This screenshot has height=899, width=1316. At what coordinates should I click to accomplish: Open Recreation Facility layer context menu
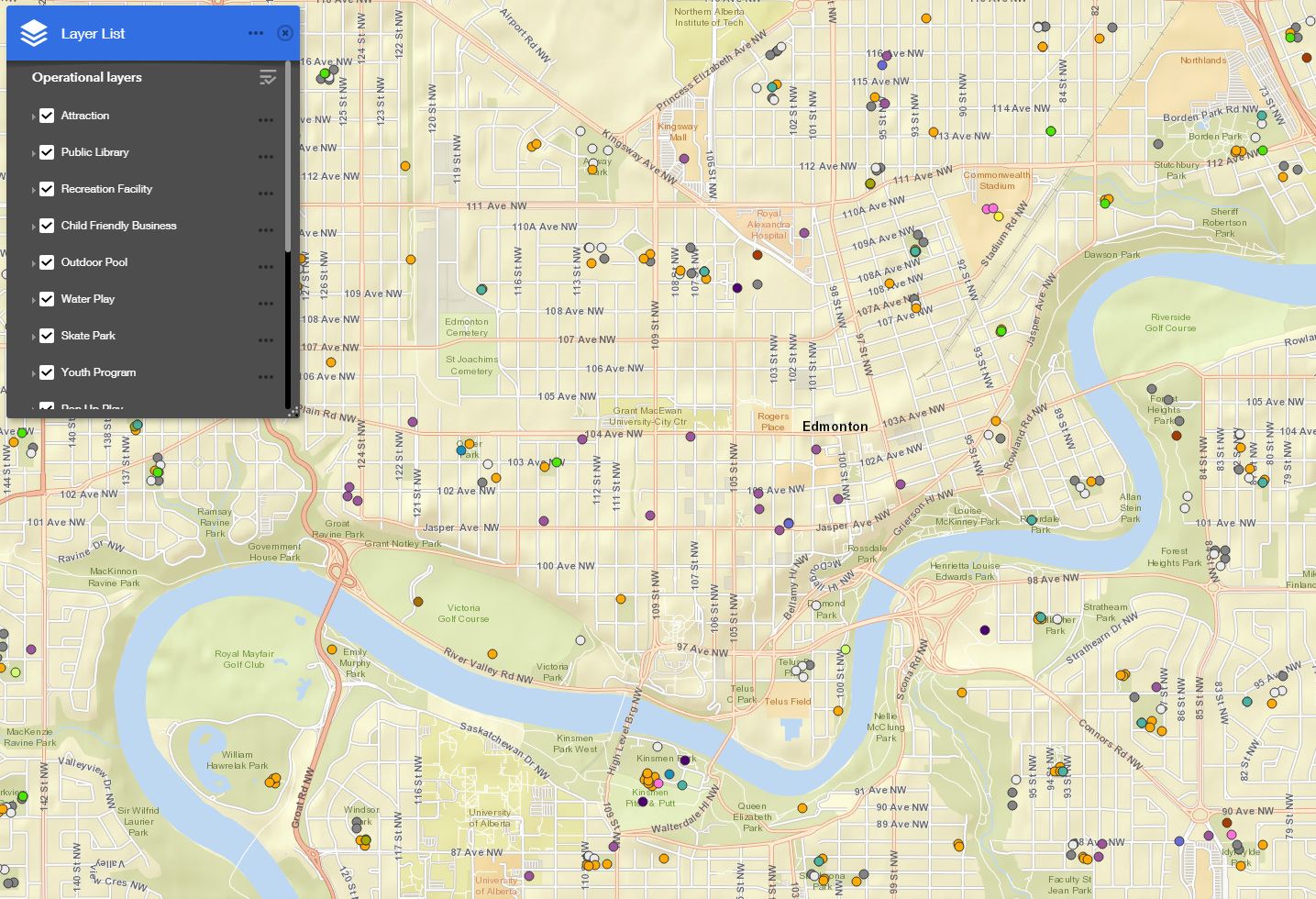(x=266, y=194)
